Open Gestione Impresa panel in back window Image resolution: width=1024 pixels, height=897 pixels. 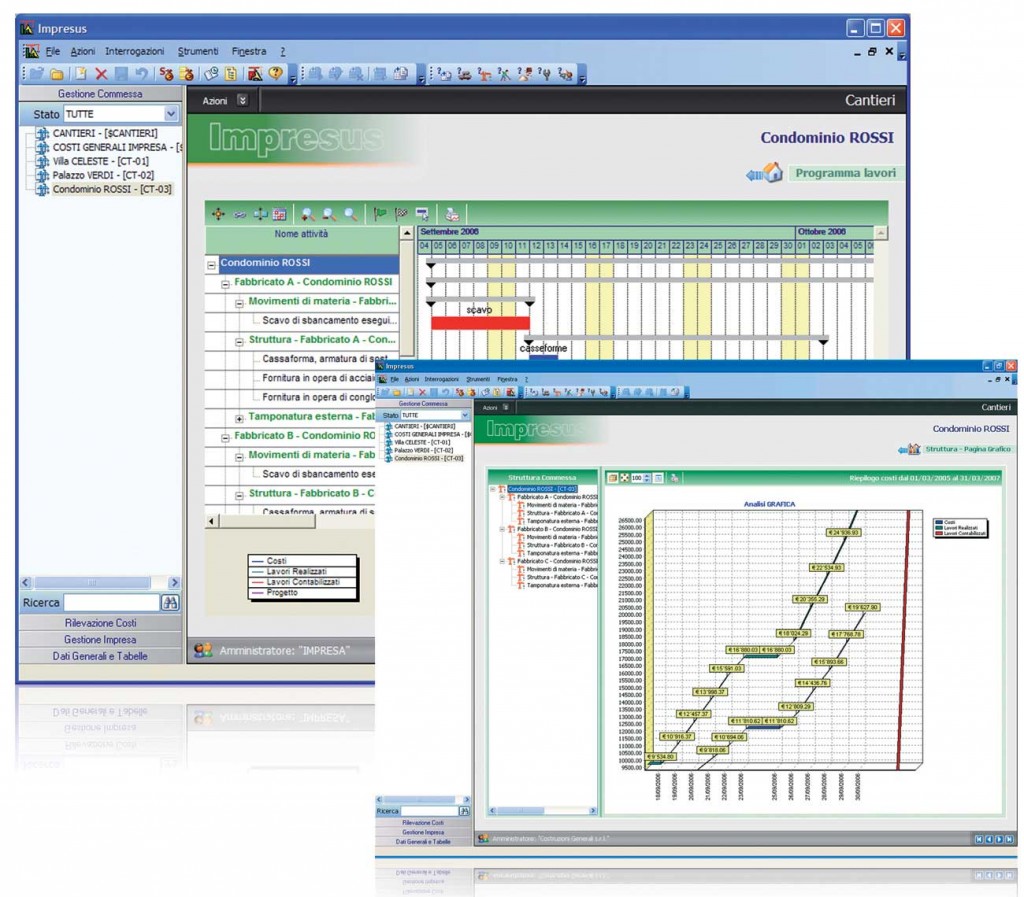coord(100,640)
